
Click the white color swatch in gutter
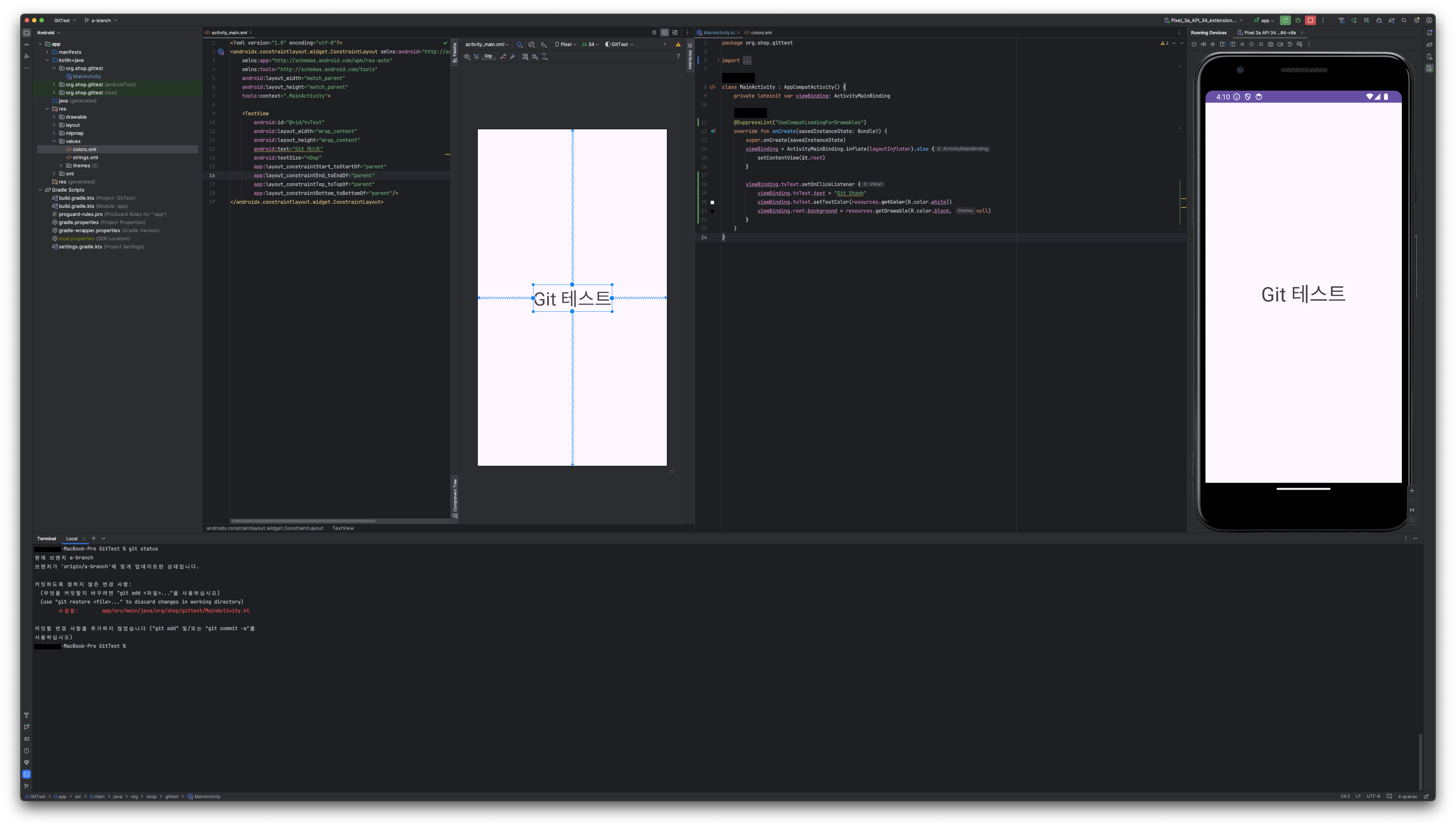(713, 202)
